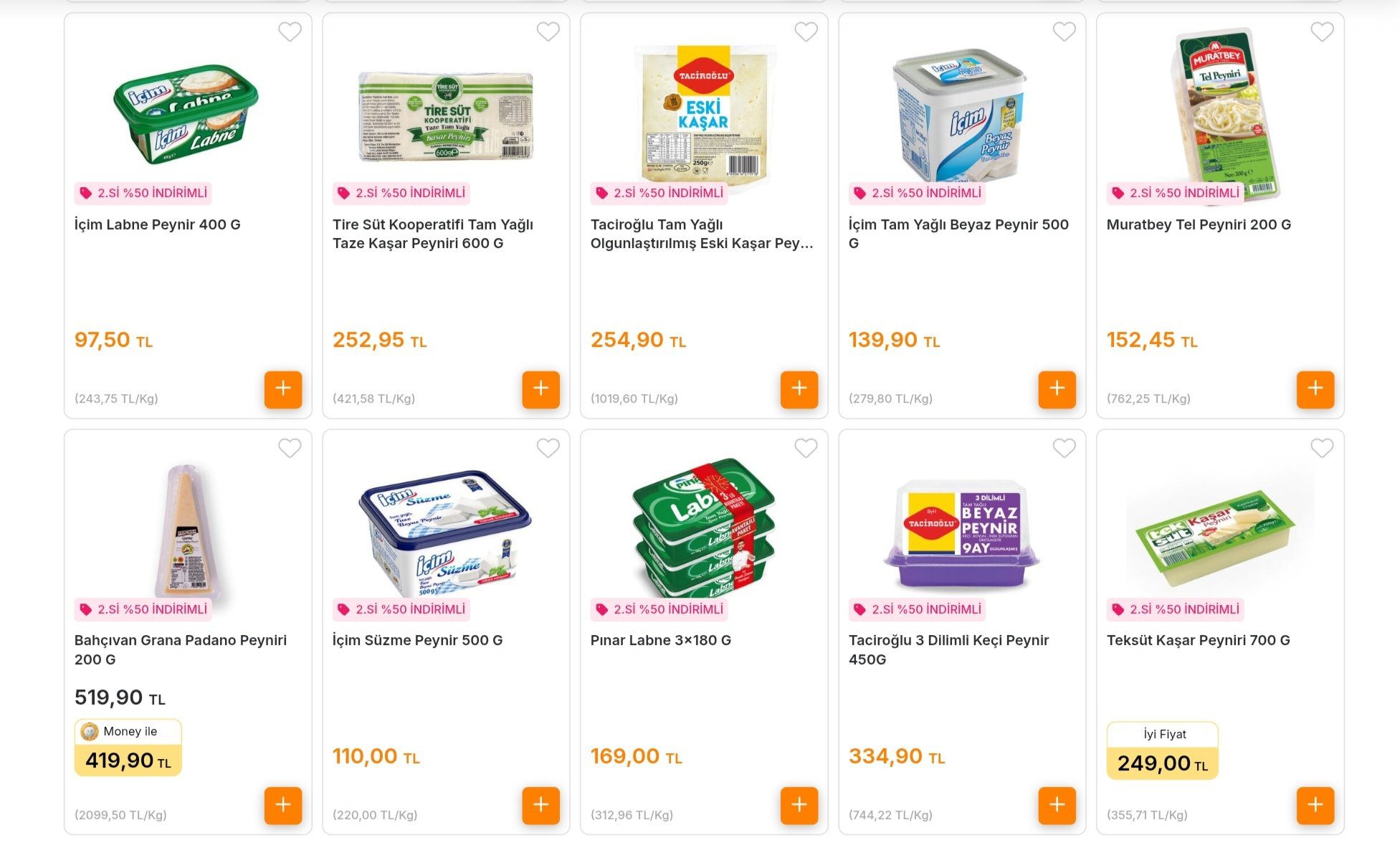View İçim Beyaz Peynir product image
Image resolution: width=1400 pixels, height=855 pixels.
pos(961,115)
